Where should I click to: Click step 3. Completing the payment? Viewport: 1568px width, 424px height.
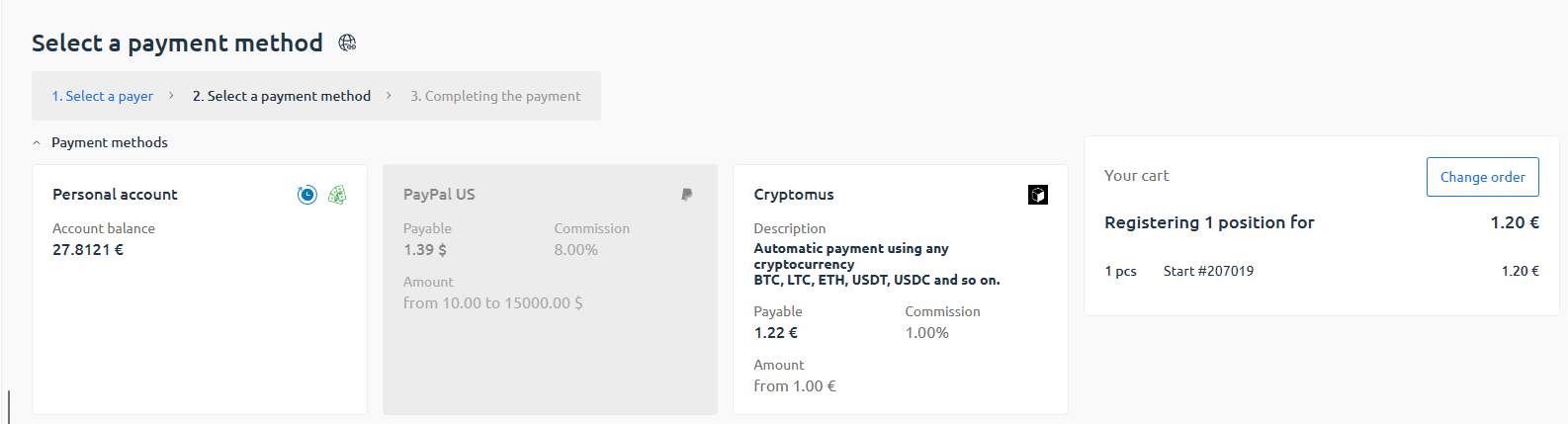(495, 96)
